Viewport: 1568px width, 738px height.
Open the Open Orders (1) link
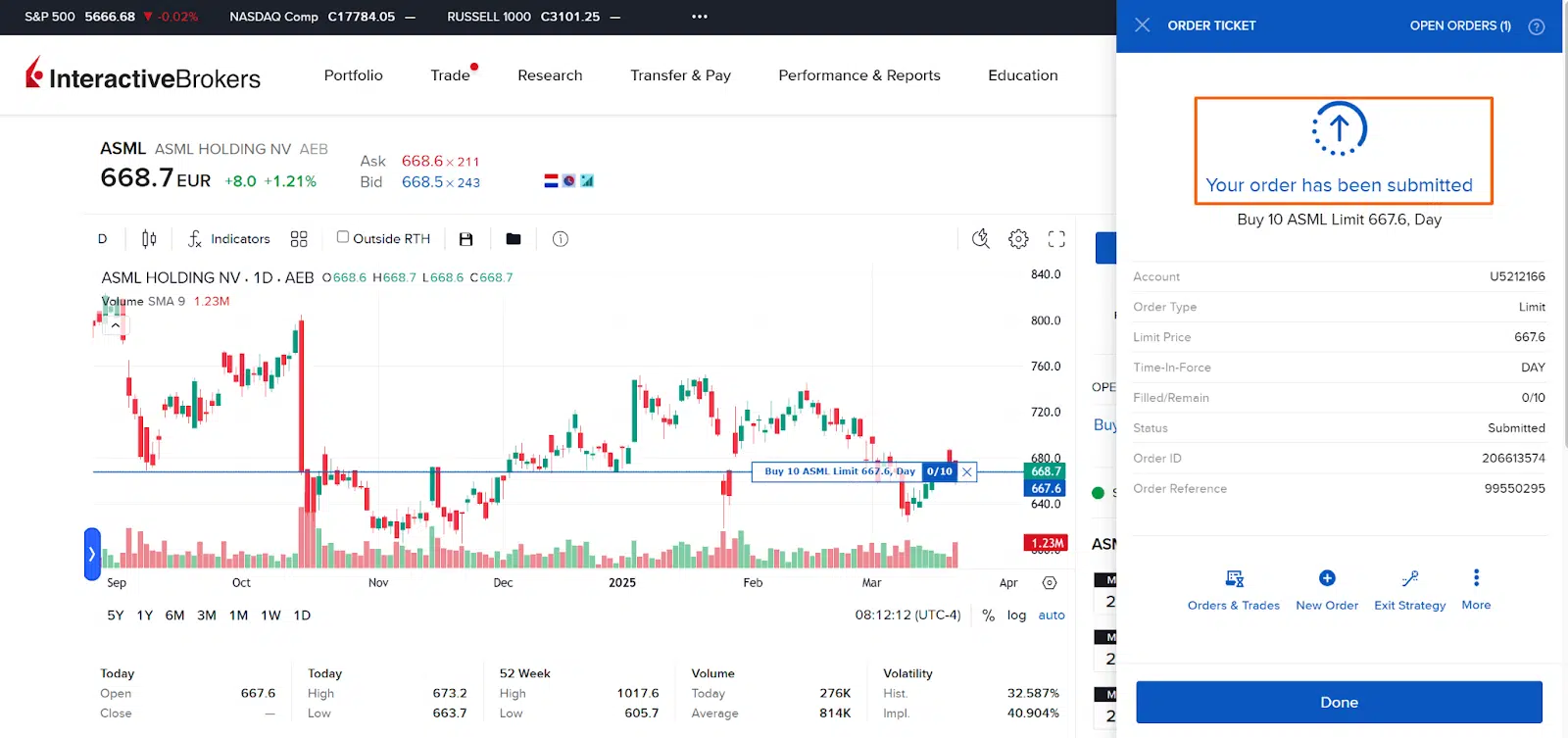tap(1460, 25)
